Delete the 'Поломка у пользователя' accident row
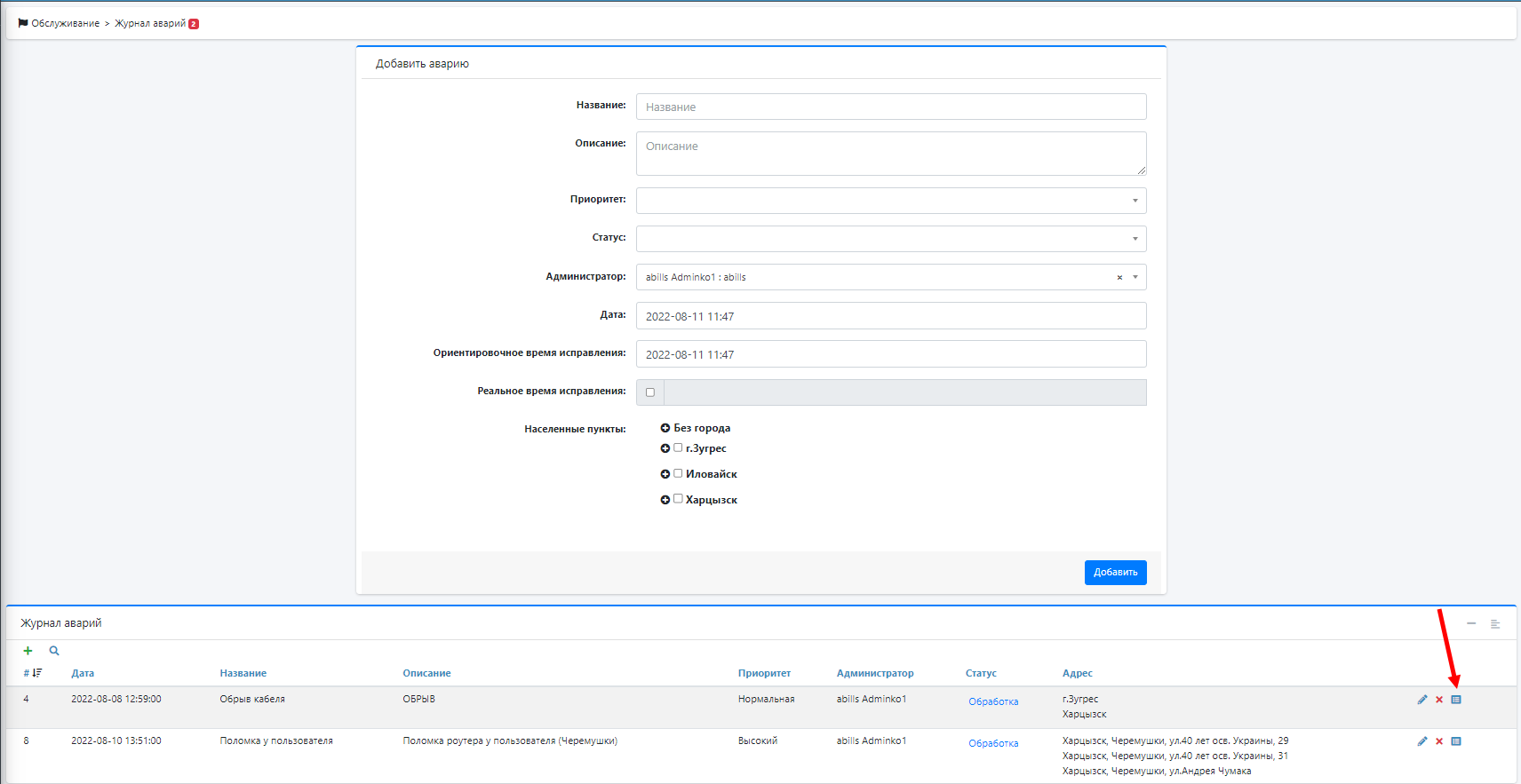The width and height of the screenshot is (1521, 784). click(x=1439, y=741)
